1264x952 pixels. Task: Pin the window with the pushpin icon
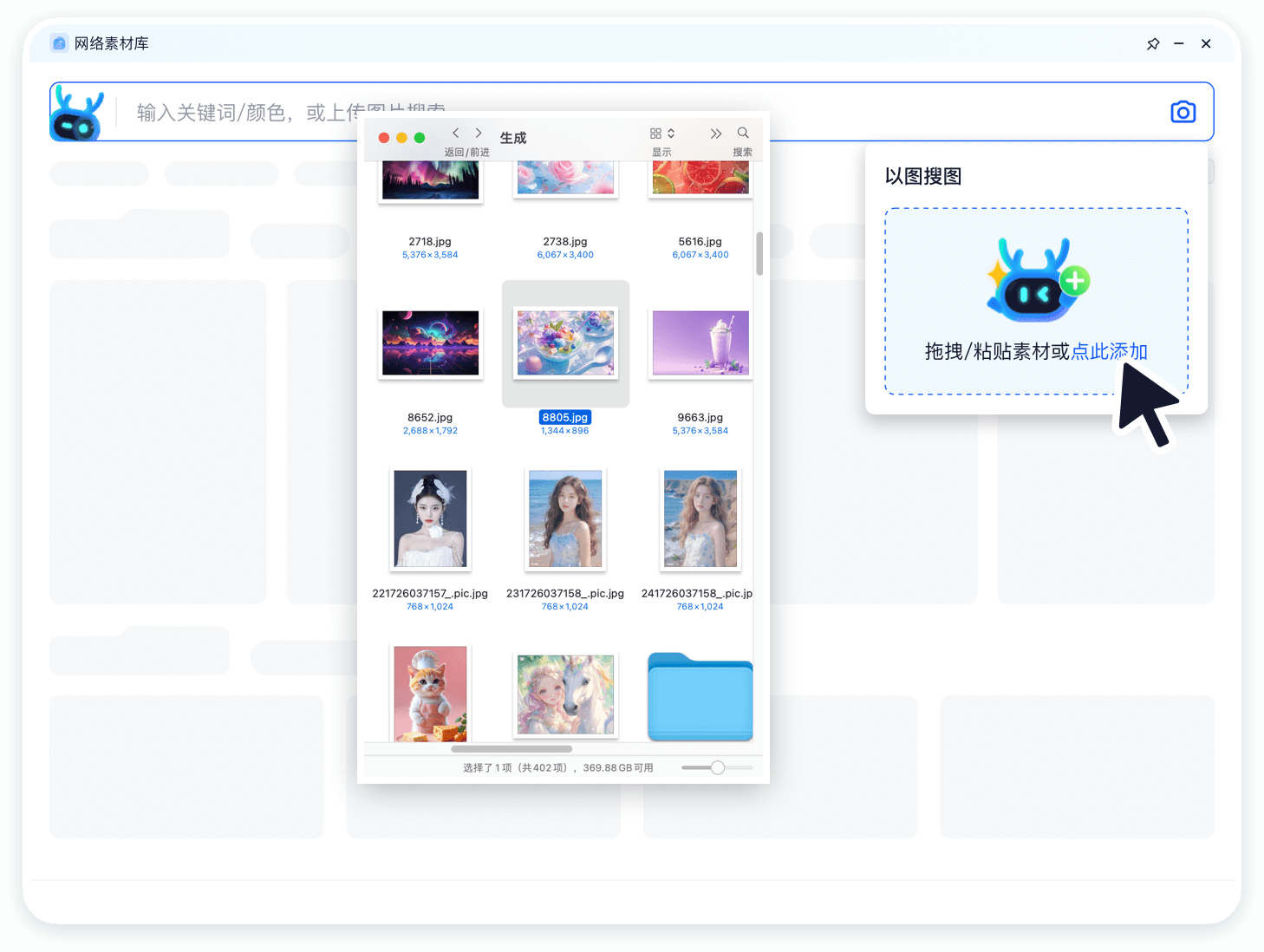click(x=1153, y=44)
